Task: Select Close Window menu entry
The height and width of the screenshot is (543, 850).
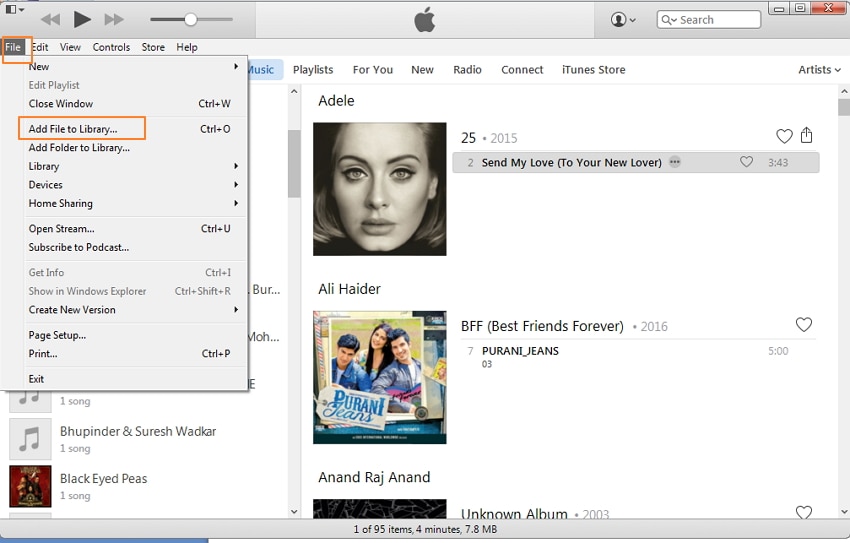Action: (x=135, y=104)
